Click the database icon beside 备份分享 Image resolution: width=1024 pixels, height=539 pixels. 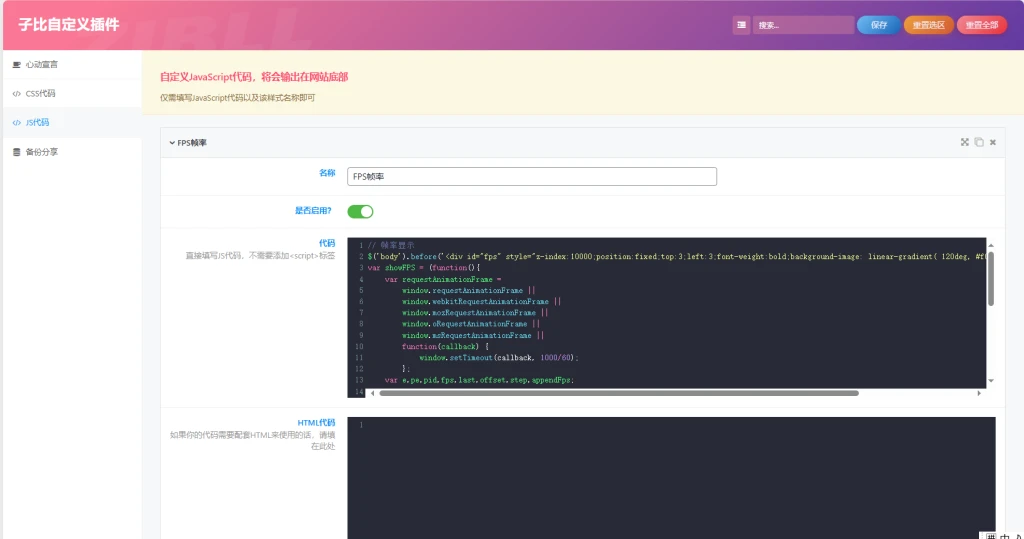(16, 152)
